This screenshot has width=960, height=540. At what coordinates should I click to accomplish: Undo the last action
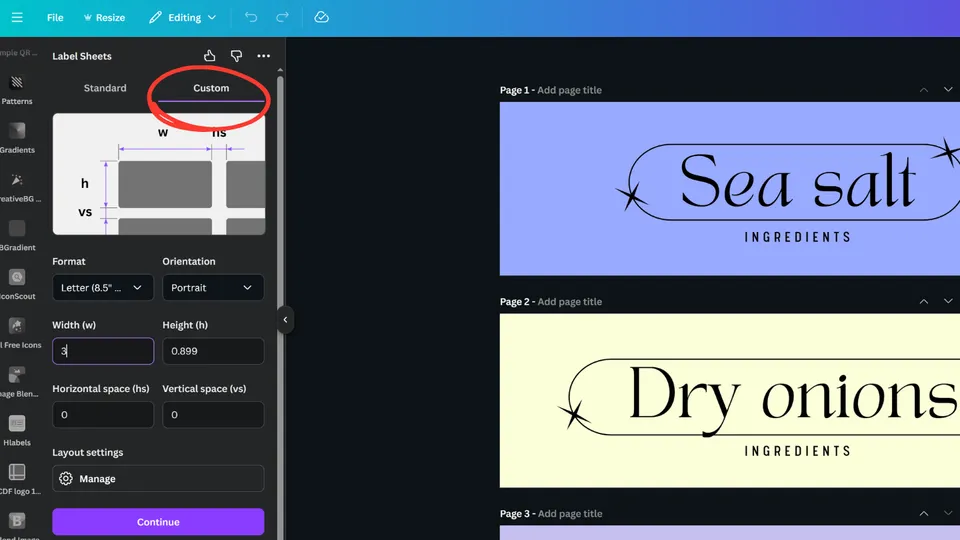251,17
